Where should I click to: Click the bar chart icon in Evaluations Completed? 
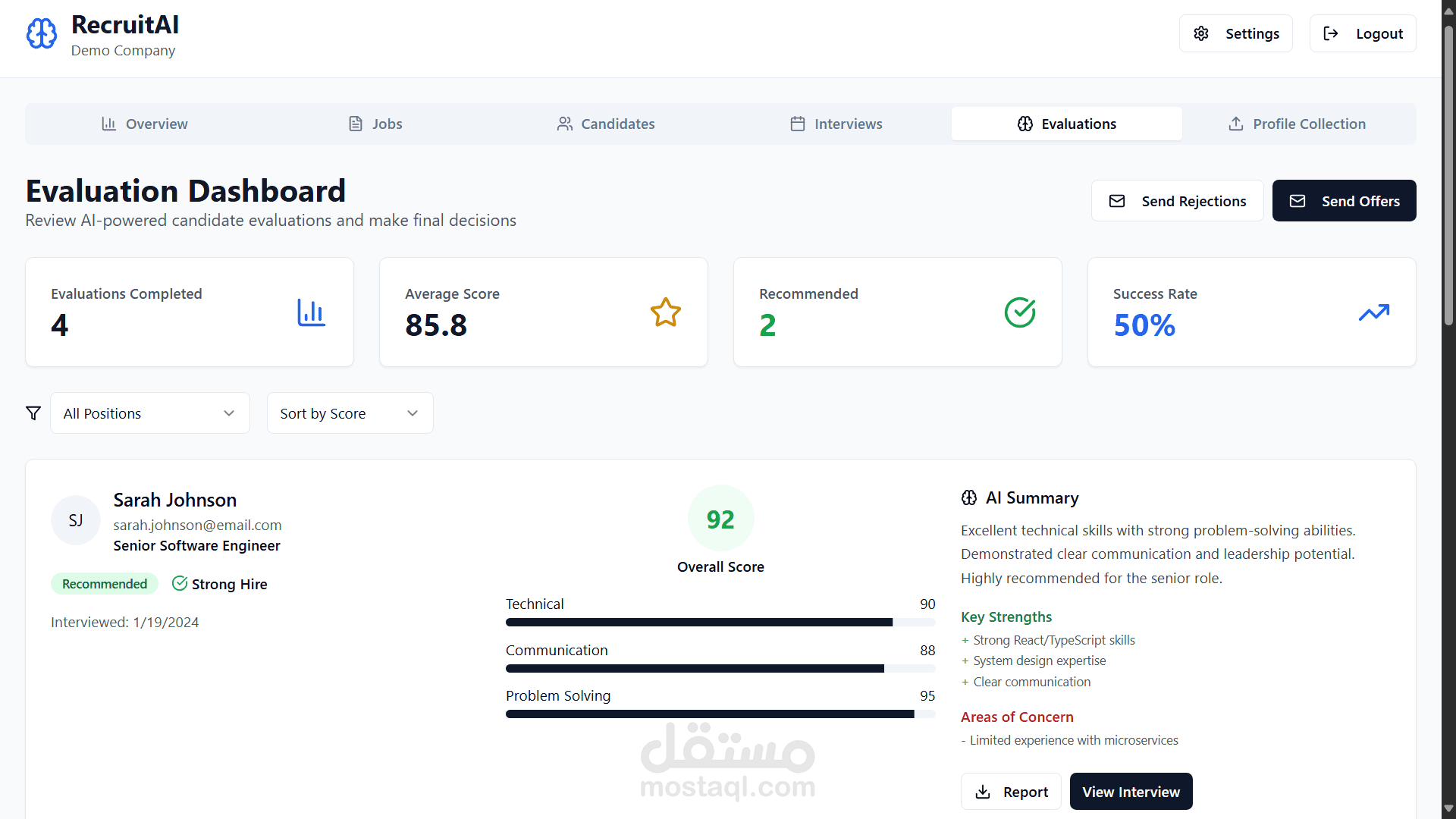311,312
